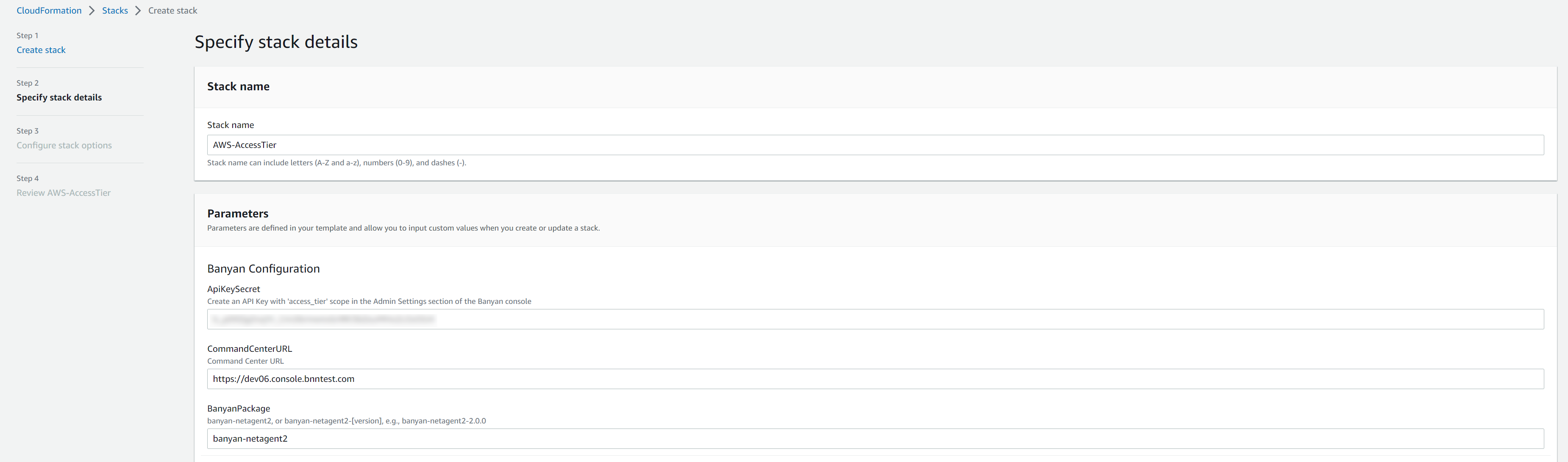Go to the Stacks breadcrumb link
Image resolution: width=1568 pixels, height=462 pixels.
click(x=114, y=10)
